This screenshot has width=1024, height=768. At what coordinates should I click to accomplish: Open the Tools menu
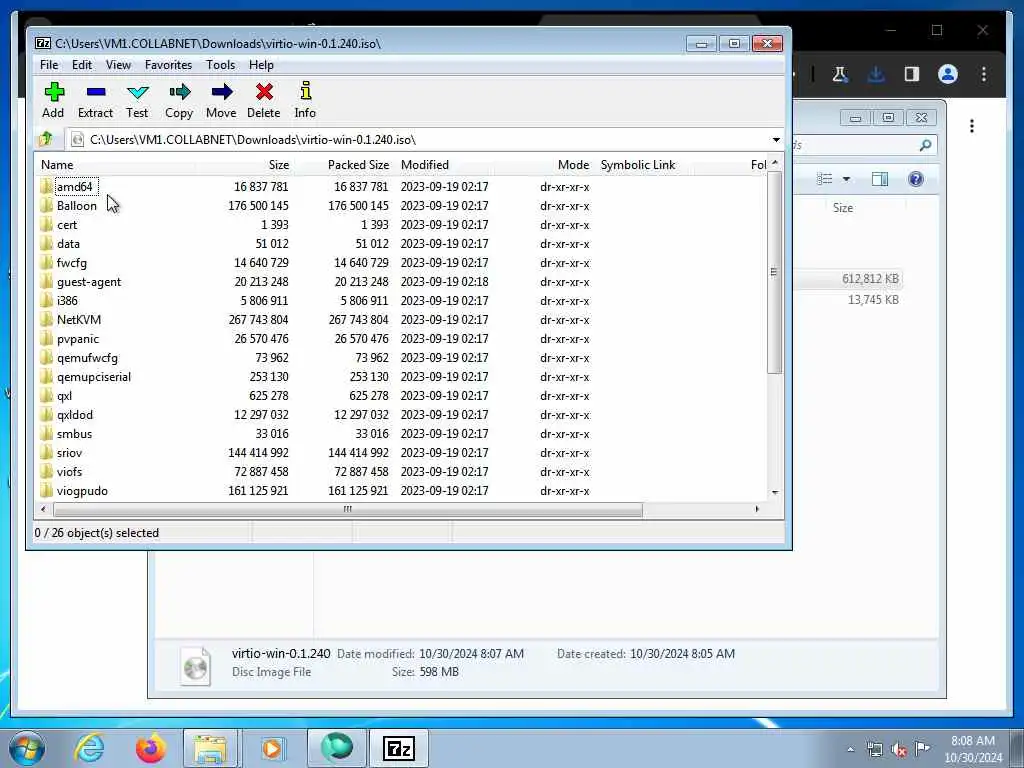pyautogui.click(x=220, y=65)
